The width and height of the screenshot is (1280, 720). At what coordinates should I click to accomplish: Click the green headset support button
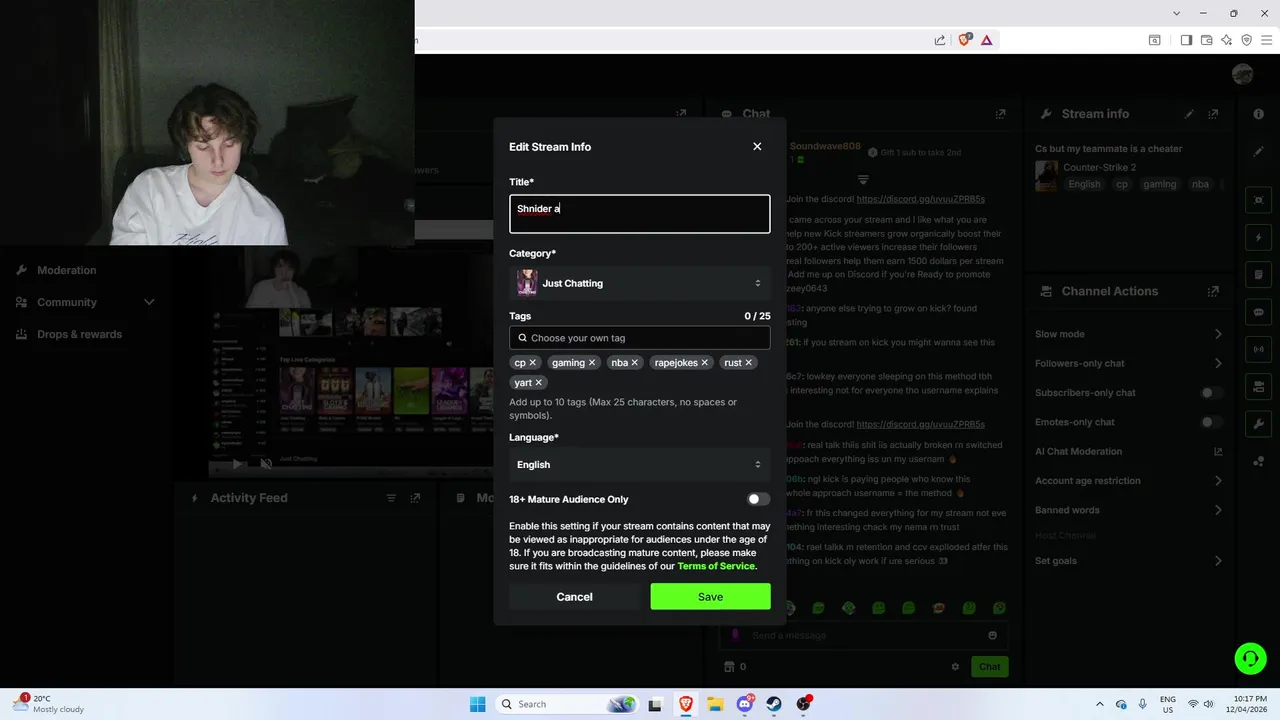[1250, 658]
